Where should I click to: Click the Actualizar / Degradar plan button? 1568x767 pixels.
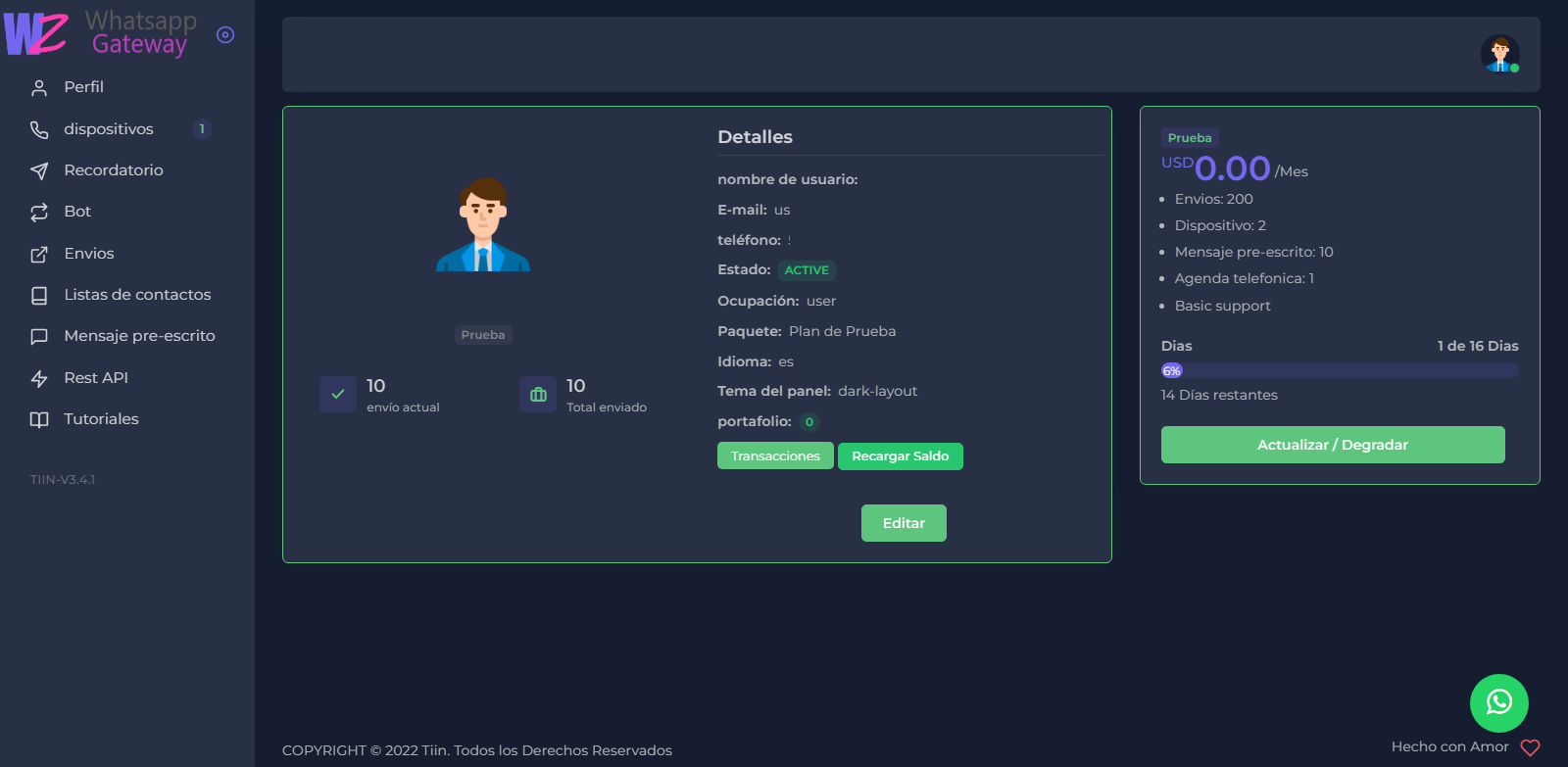[1332, 445]
